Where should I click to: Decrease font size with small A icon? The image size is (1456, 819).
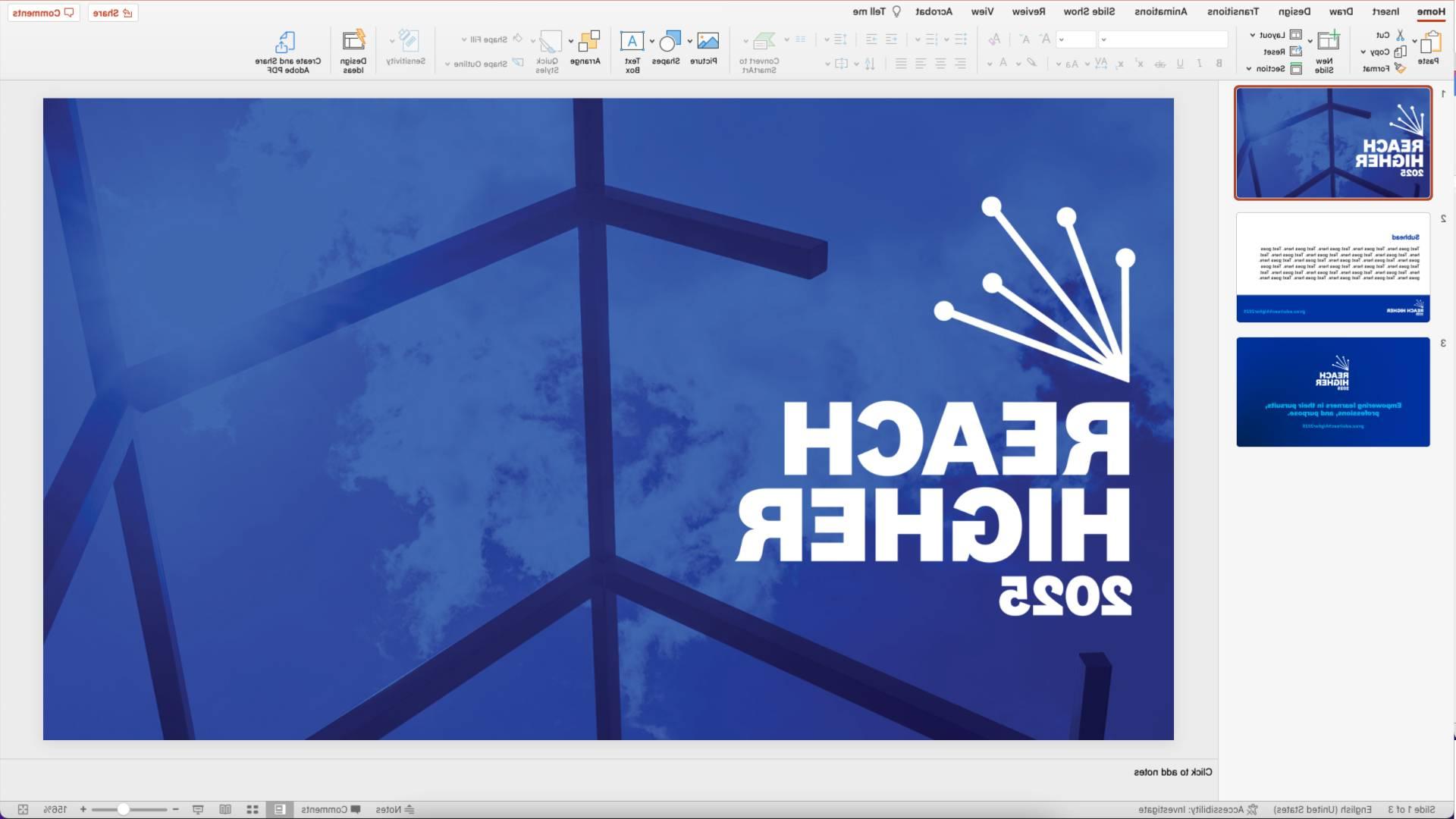coord(1025,39)
